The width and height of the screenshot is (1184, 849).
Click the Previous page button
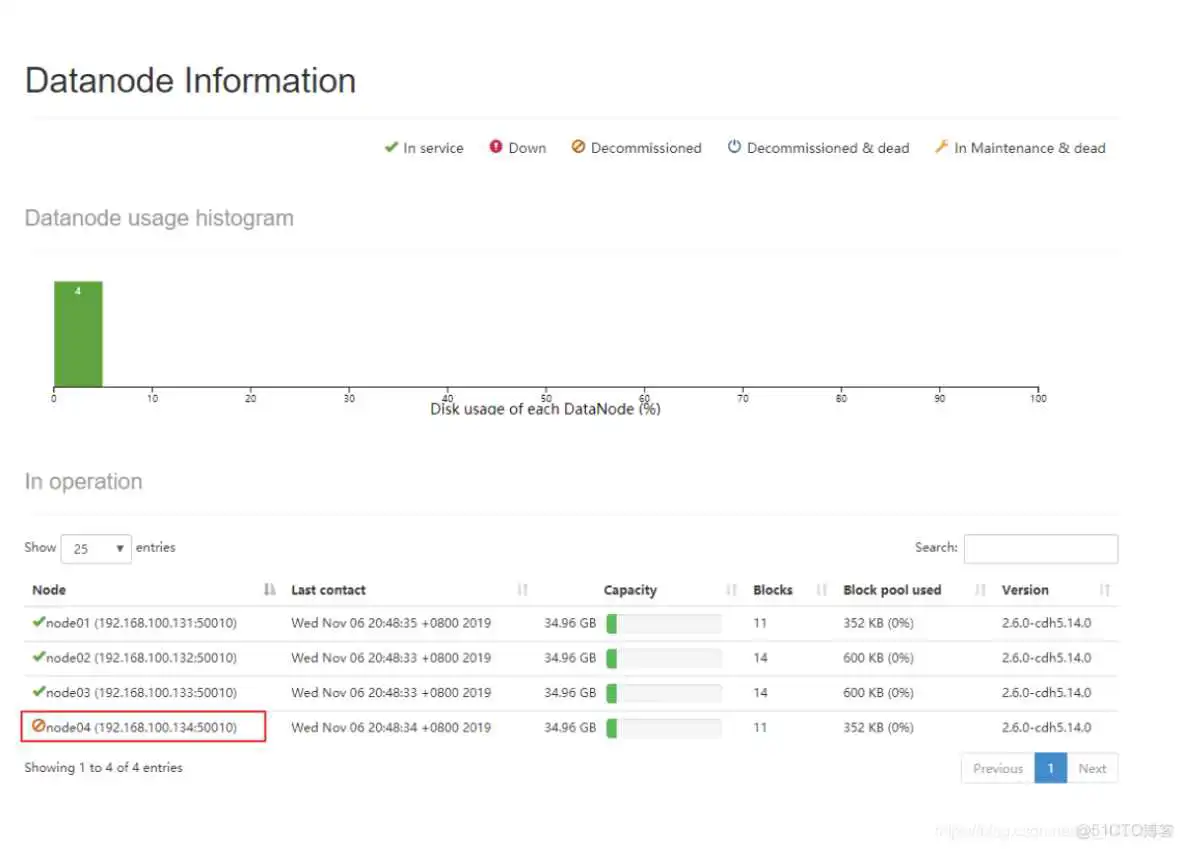(997, 768)
